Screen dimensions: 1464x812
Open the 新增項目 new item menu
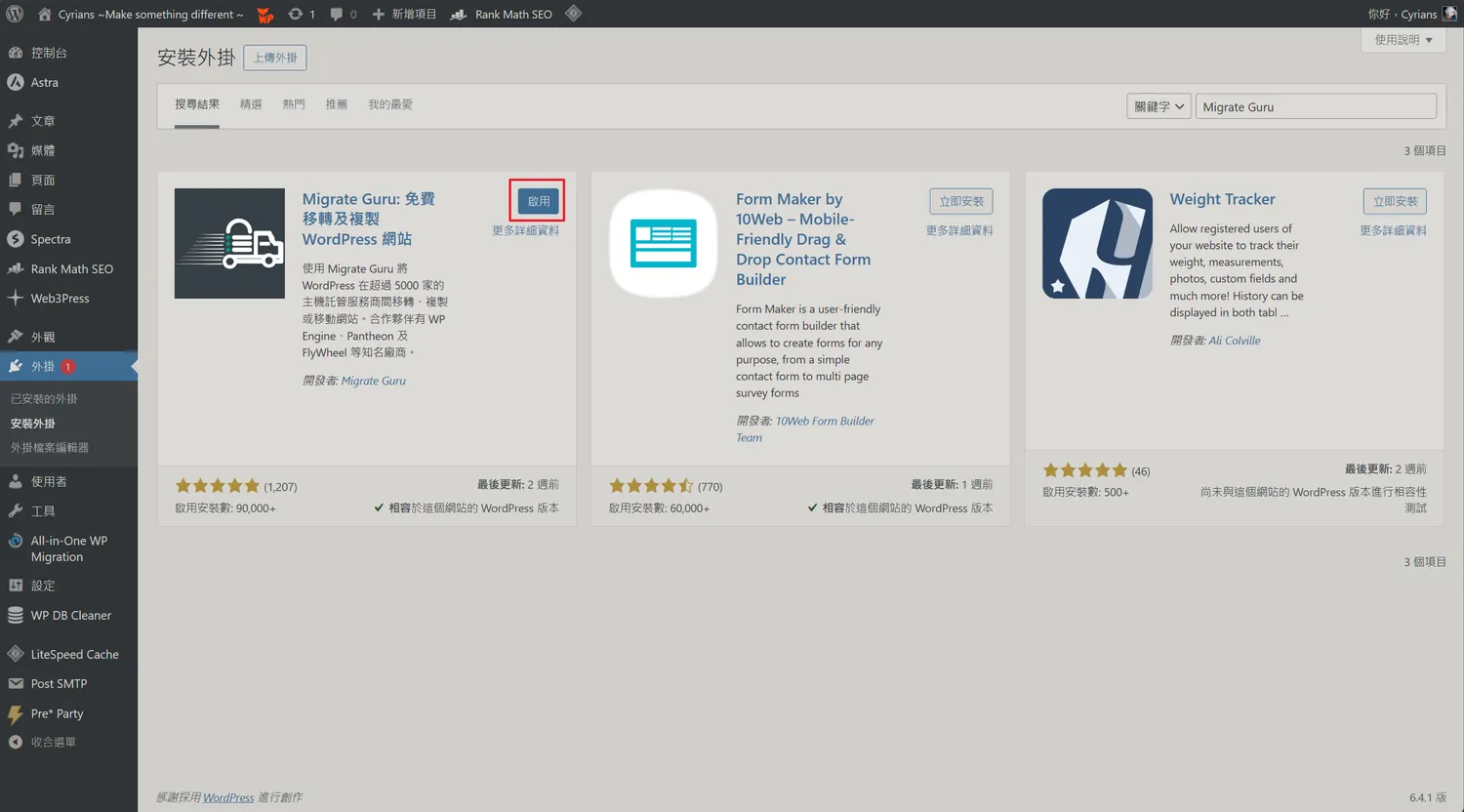point(405,14)
